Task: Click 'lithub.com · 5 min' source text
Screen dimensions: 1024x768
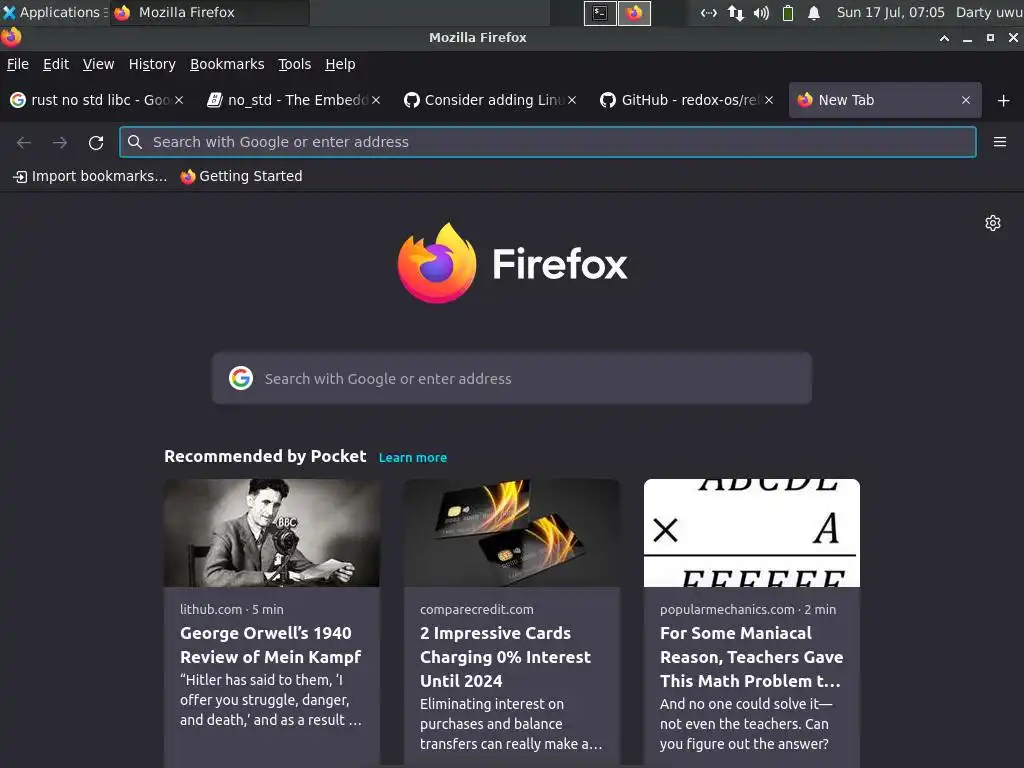Action: click(232, 609)
